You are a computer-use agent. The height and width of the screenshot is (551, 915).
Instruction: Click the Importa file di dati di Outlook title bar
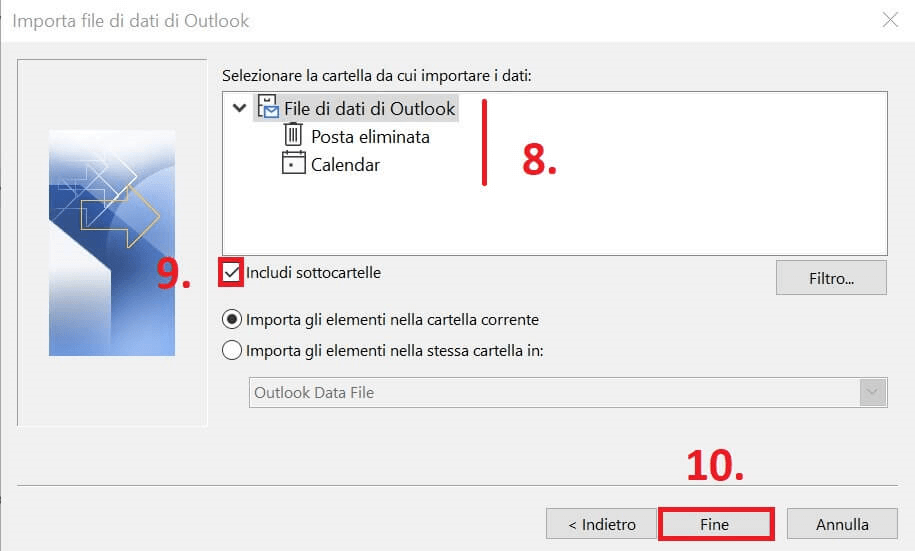400,20
